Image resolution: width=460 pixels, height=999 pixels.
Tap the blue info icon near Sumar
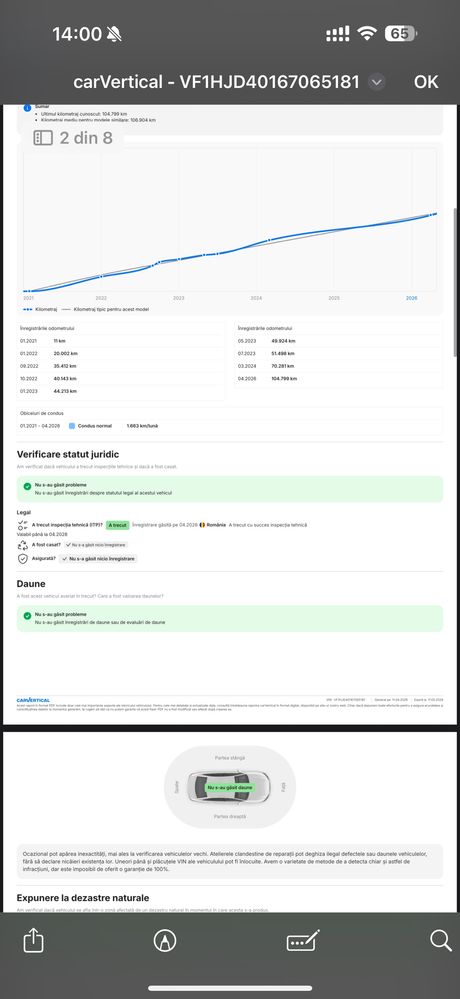tap(27, 108)
